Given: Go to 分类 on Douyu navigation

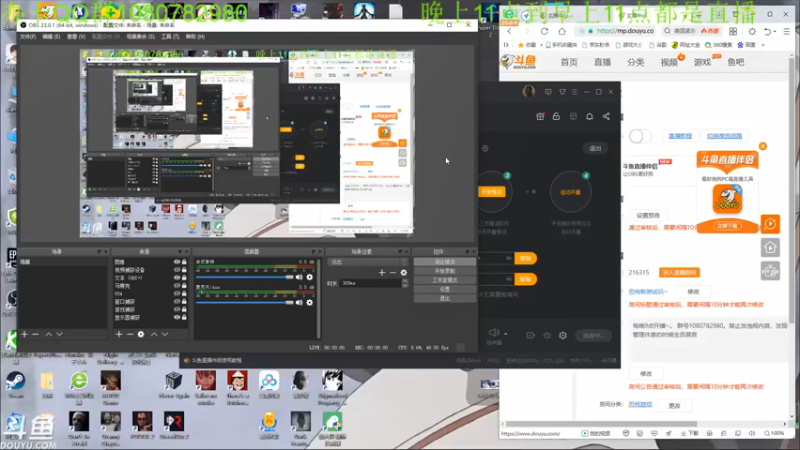Looking at the screenshot, I should tap(635, 62).
